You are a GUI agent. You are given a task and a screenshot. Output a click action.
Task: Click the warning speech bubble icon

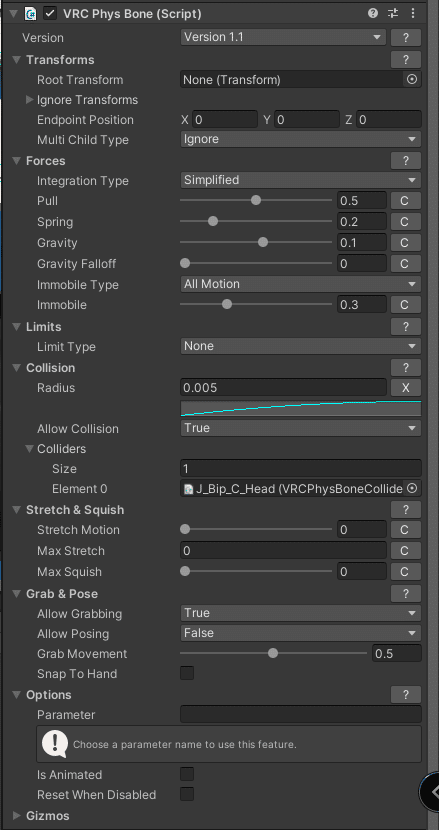[55, 744]
